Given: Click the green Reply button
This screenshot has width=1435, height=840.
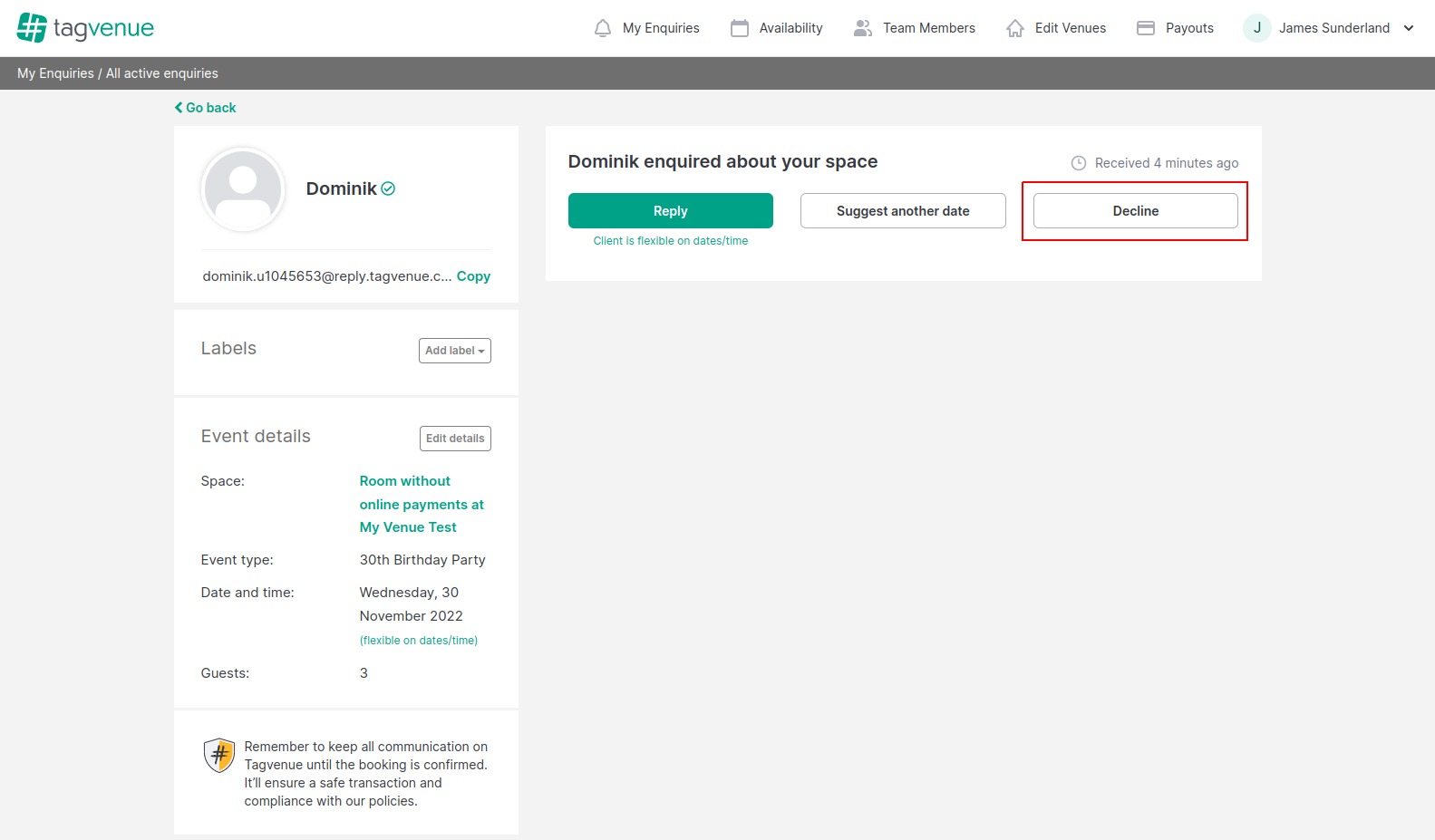Looking at the screenshot, I should (x=671, y=210).
